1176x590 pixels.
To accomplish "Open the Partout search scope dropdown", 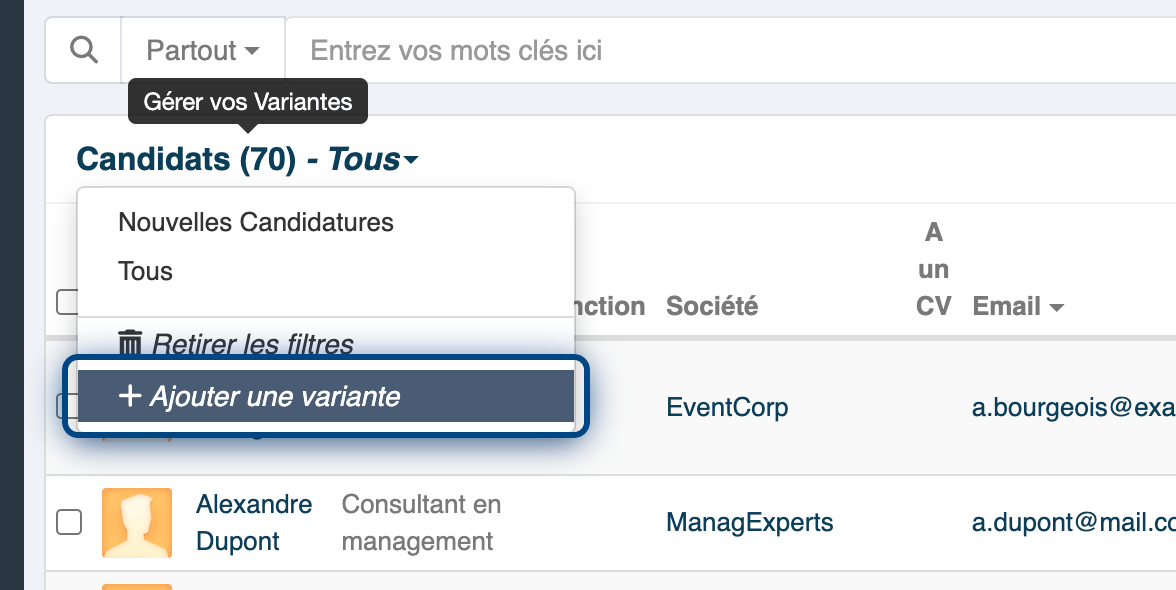I will (x=202, y=50).
